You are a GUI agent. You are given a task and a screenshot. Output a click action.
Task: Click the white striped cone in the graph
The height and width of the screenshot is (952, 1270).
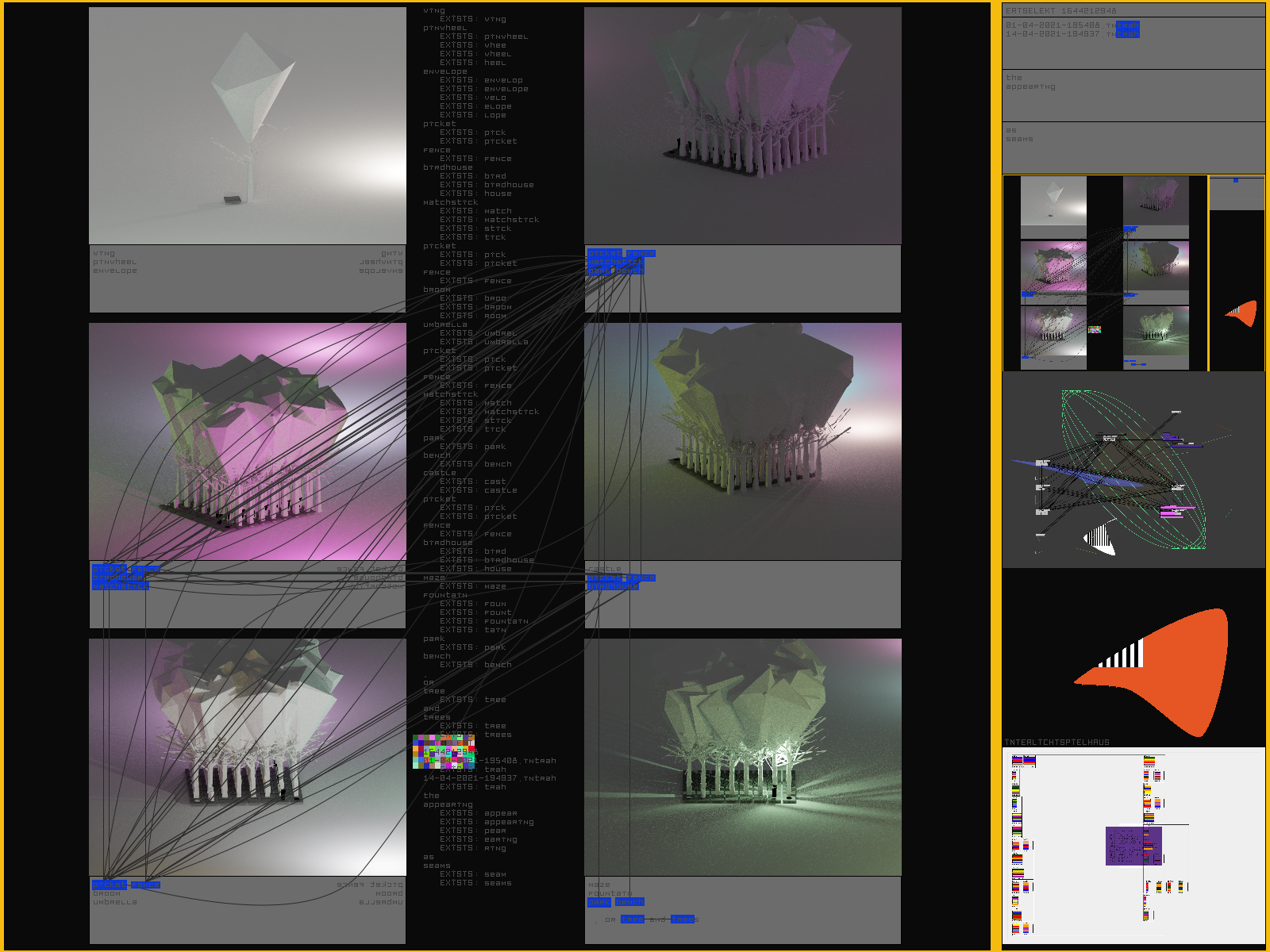coord(1100,539)
